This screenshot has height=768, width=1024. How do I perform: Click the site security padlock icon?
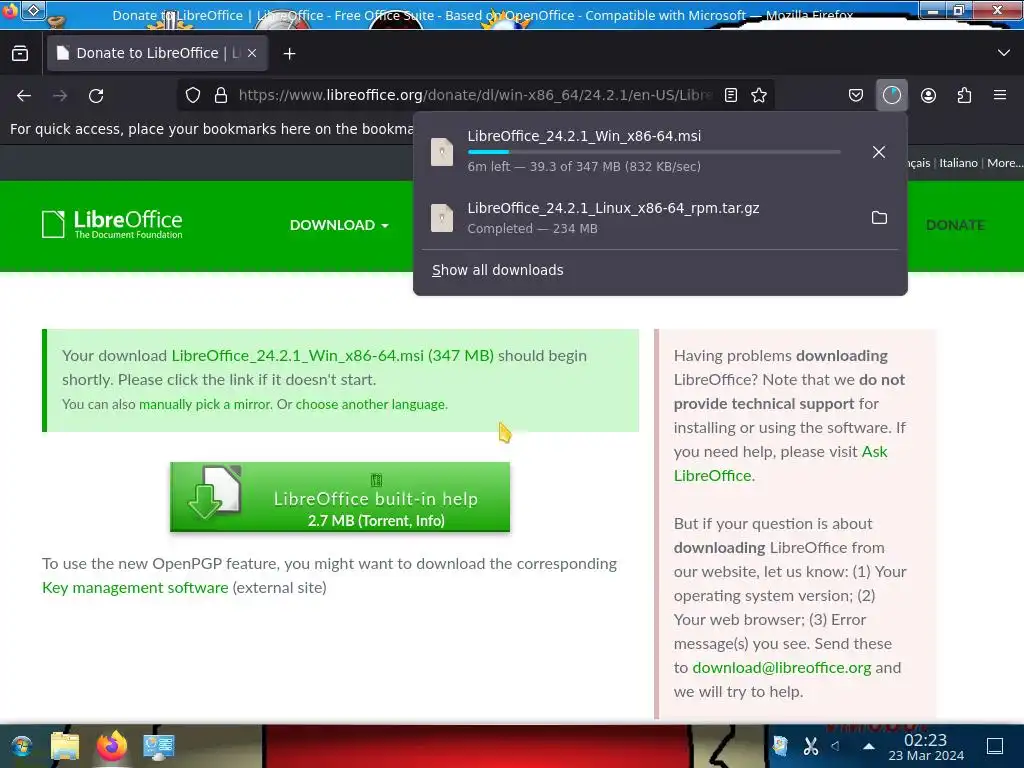[x=221, y=95]
